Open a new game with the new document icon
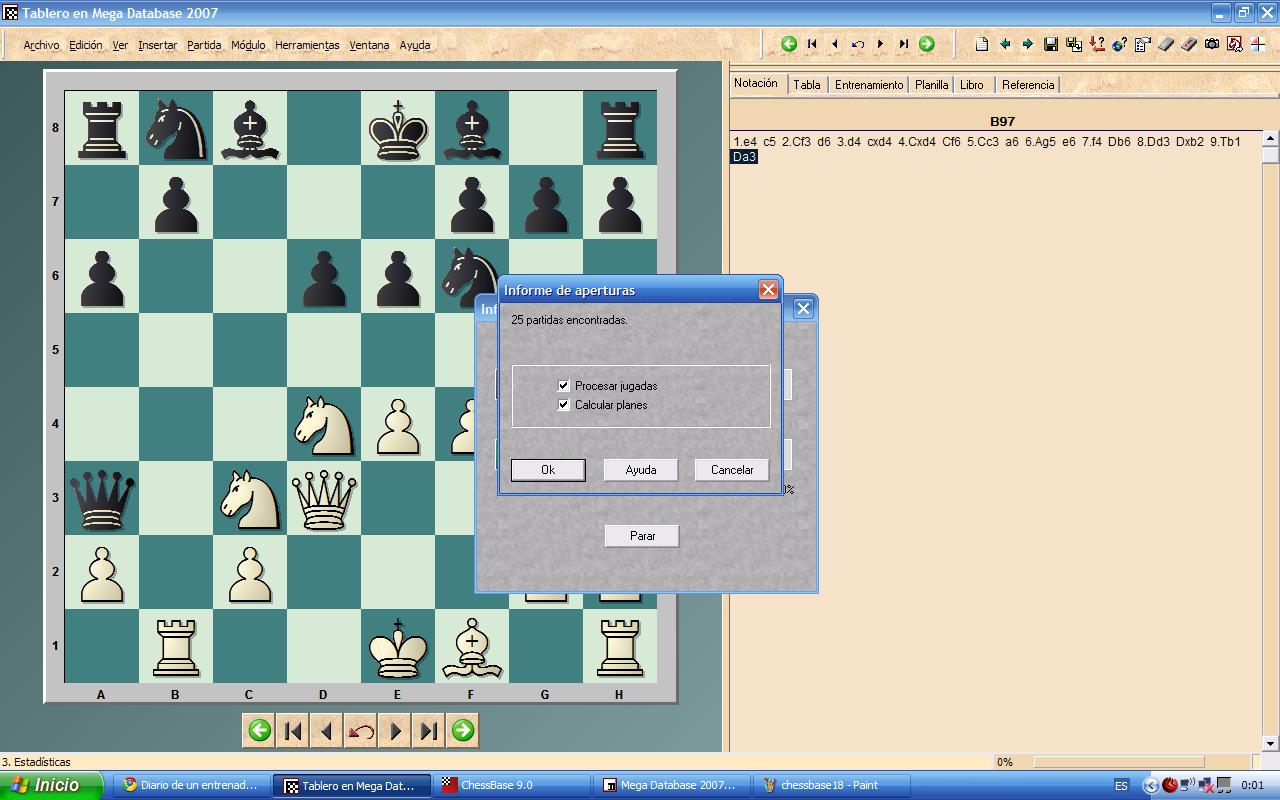The height and width of the screenshot is (800, 1280). (983, 44)
